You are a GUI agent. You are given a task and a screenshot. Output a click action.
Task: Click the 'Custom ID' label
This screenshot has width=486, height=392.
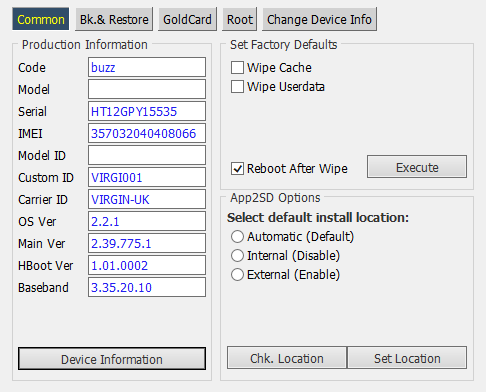[x=46, y=178]
